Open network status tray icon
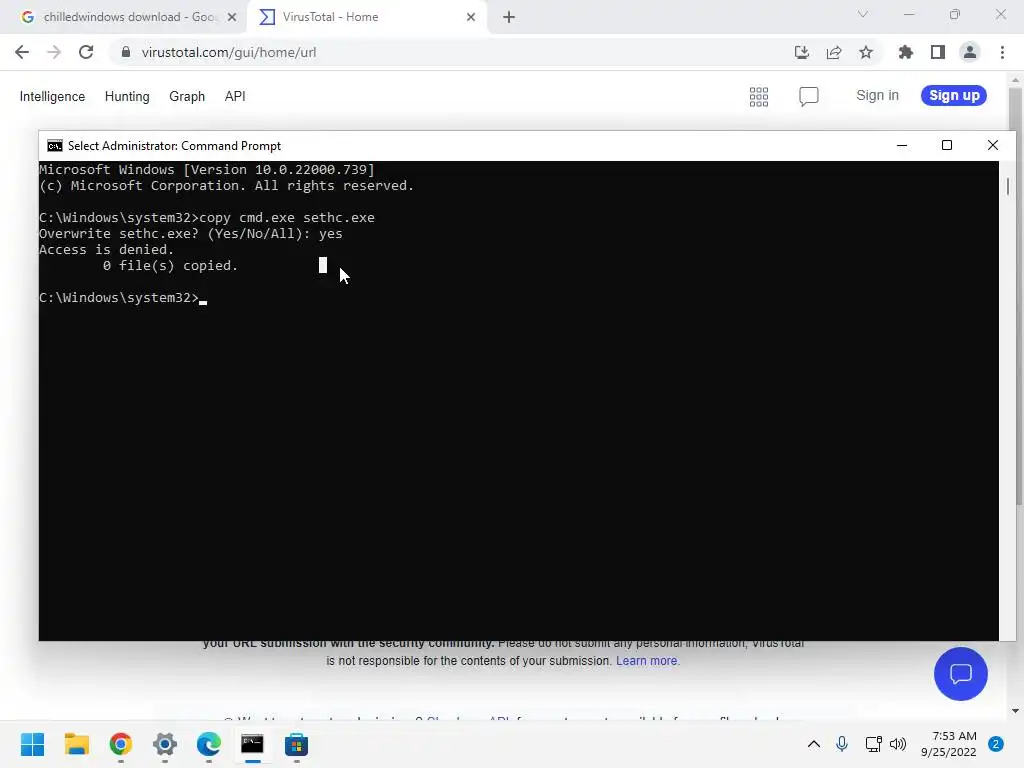The width and height of the screenshot is (1024, 768). click(873, 744)
